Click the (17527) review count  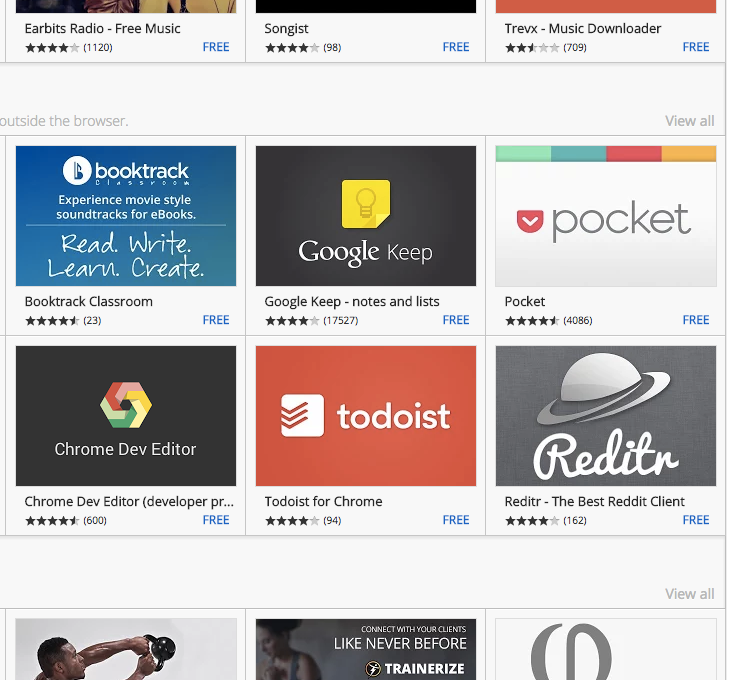pos(341,321)
